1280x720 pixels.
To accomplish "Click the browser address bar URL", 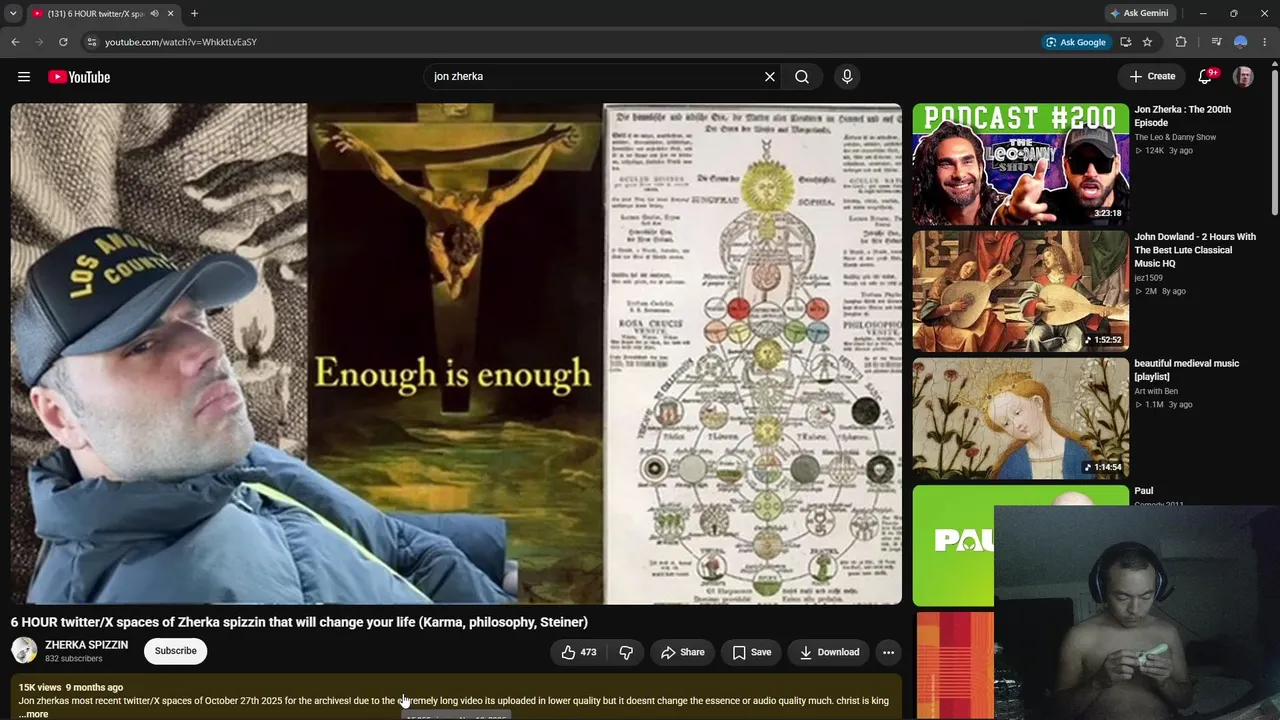I will (x=181, y=42).
